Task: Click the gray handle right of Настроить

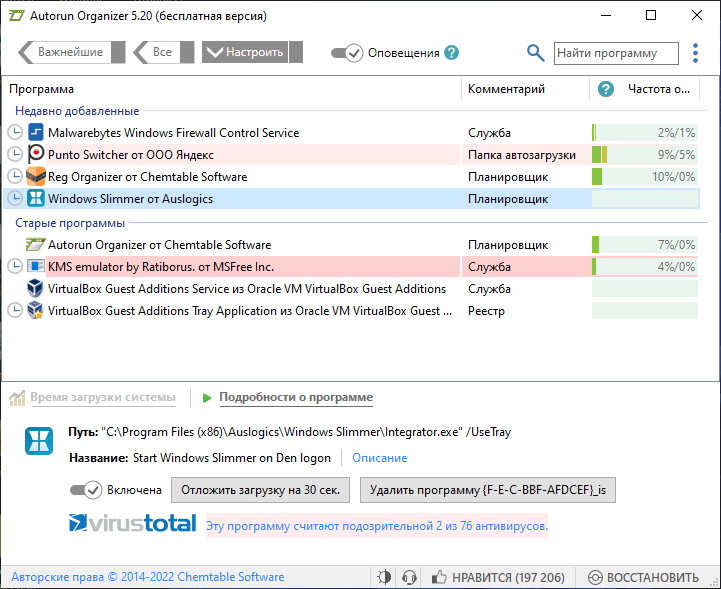Action: tap(296, 52)
